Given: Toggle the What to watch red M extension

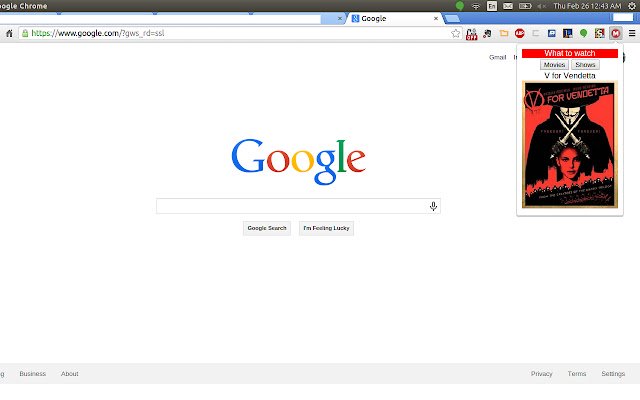Looking at the screenshot, I should pos(616,33).
